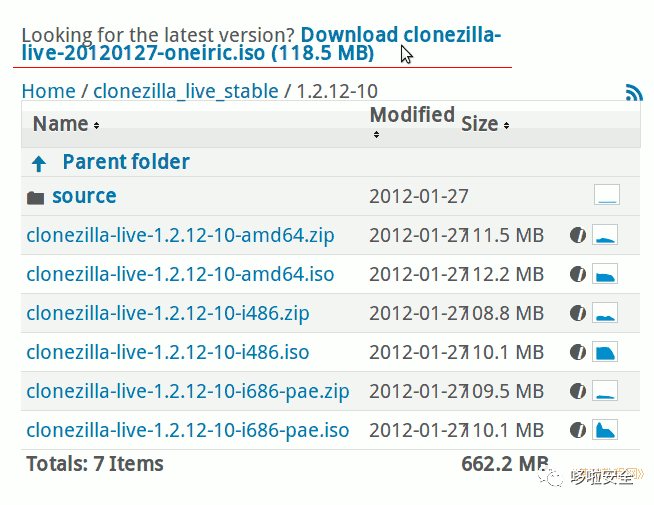654x505 pixels.
Task: Download clonezilla-live-1.2.12-10-amd64.iso
Action: 180,274
